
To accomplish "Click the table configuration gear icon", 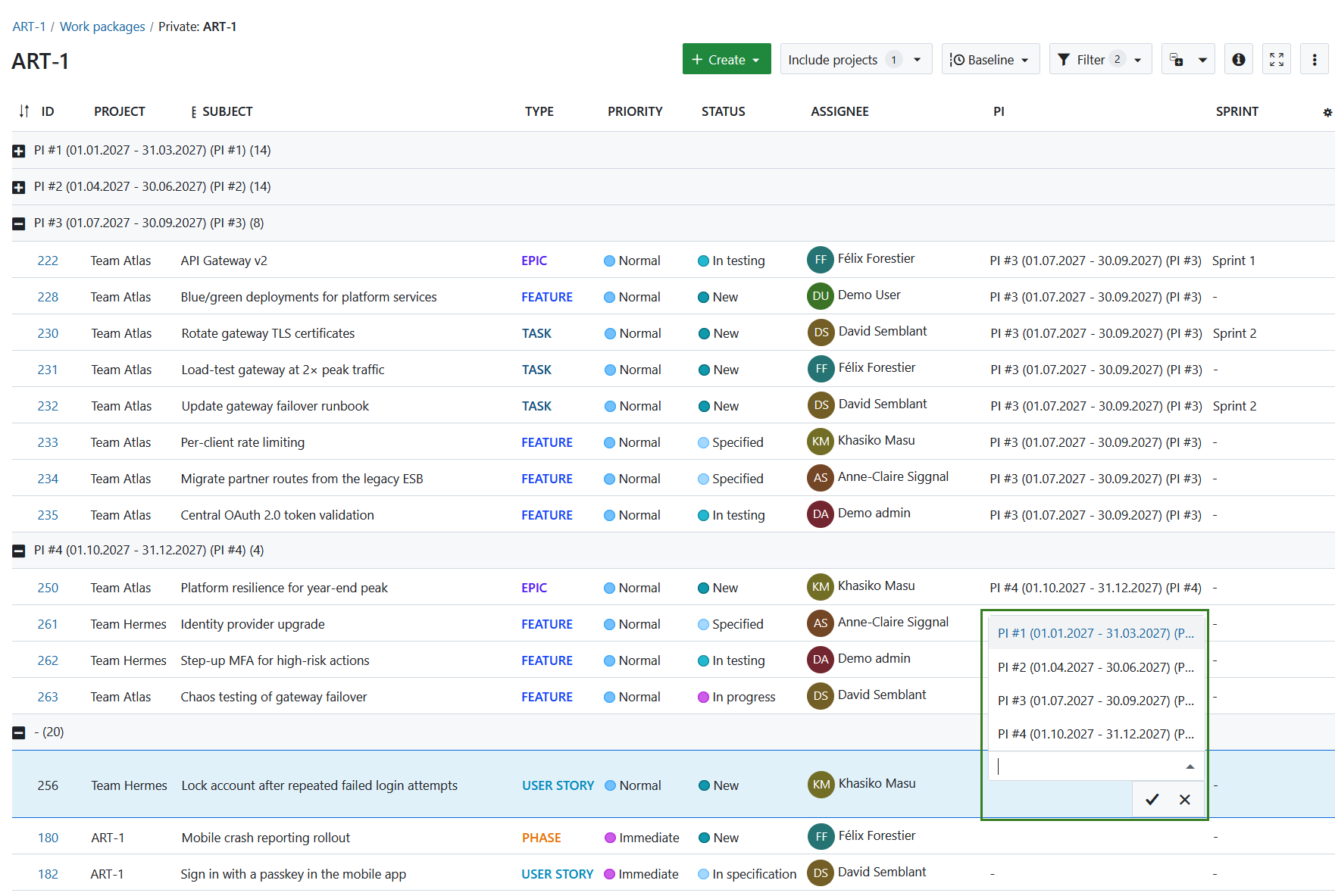I will (x=1327, y=112).
